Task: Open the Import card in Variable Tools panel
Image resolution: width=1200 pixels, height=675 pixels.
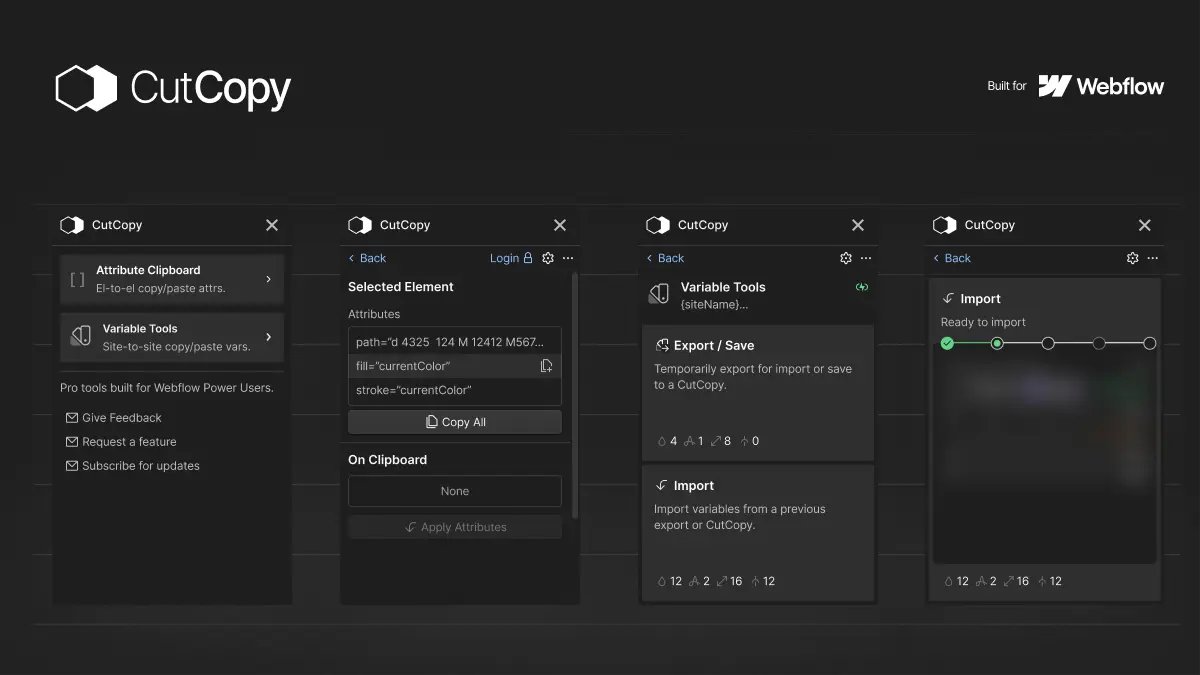Action: point(757,532)
